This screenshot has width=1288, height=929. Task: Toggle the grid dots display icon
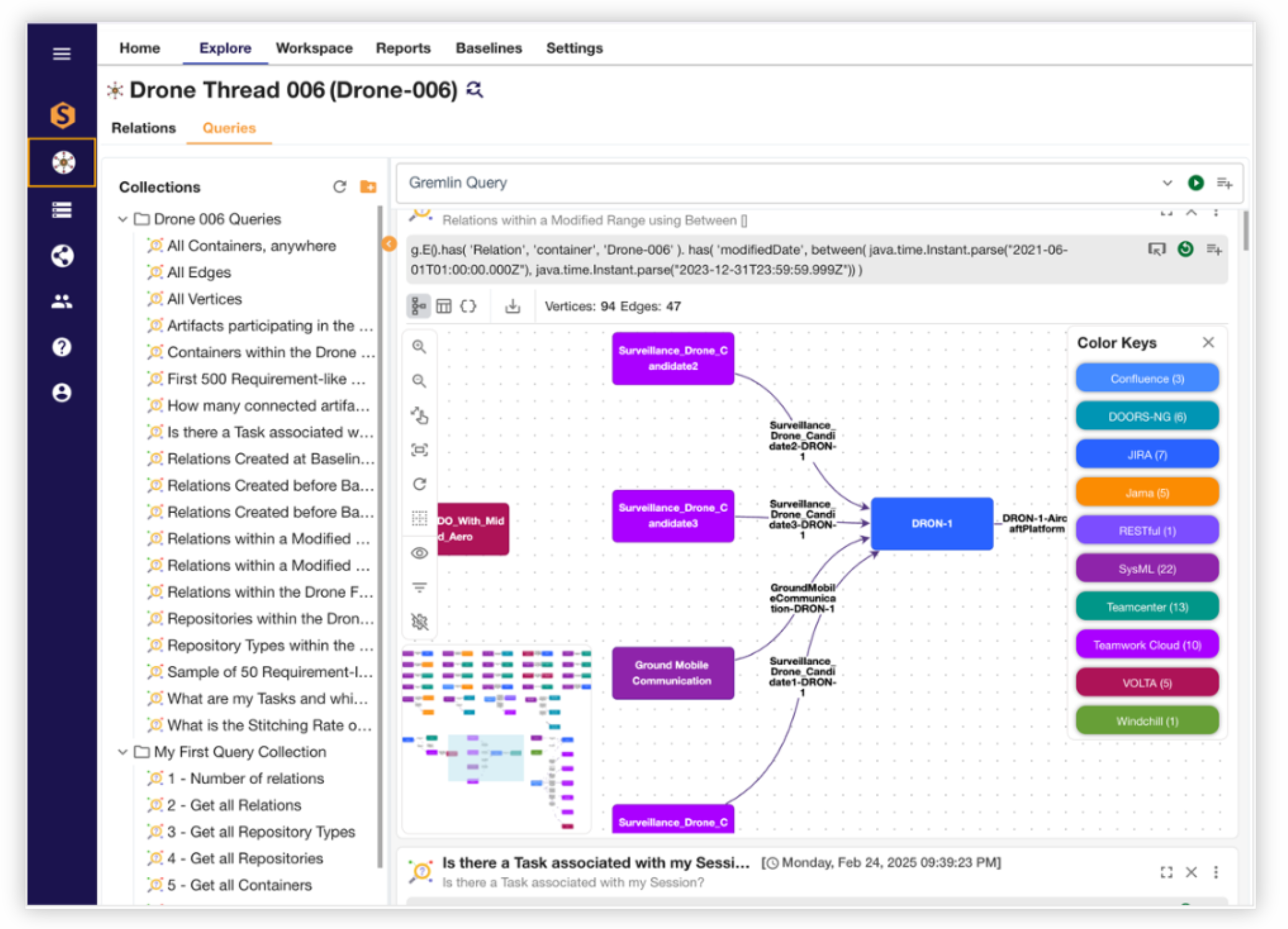pyautogui.click(x=420, y=518)
